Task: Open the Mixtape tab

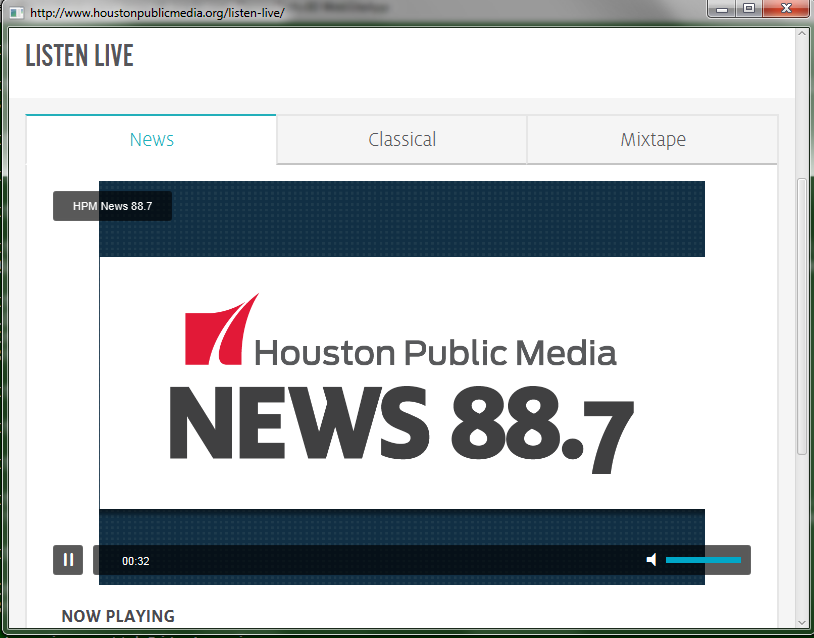Action: click(x=653, y=140)
